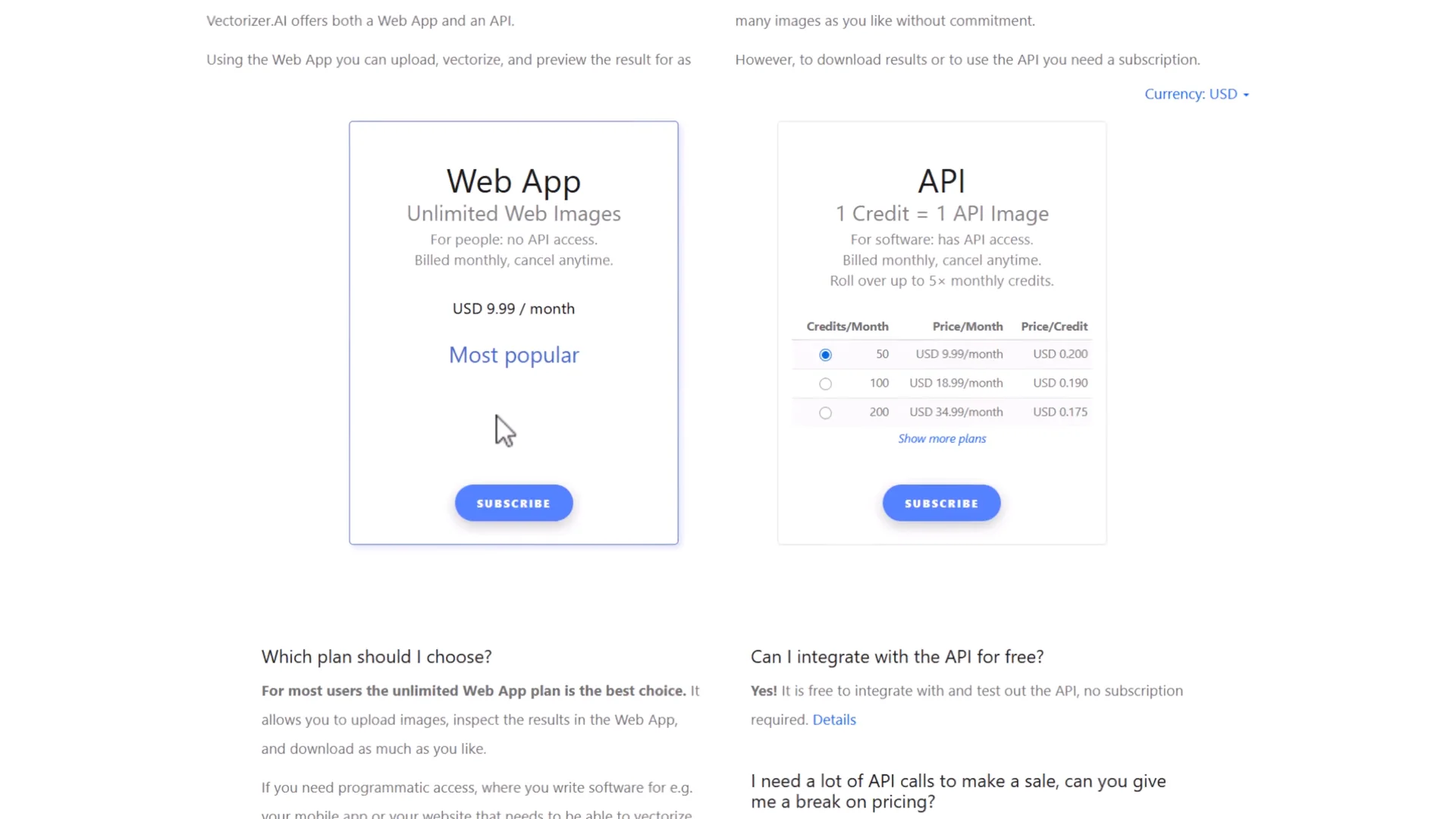Image resolution: width=1456 pixels, height=819 pixels.
Task: Select the 100 credits/month radio option
Action: 825,384
